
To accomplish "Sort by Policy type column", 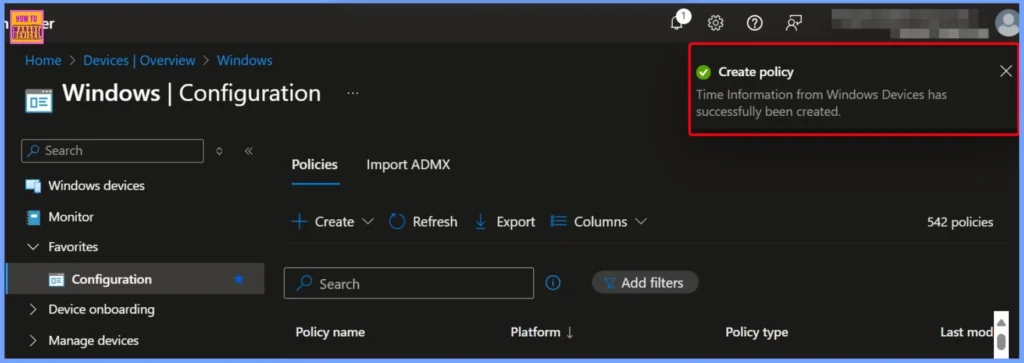I will pyautogui.click(x=756, y=332).
